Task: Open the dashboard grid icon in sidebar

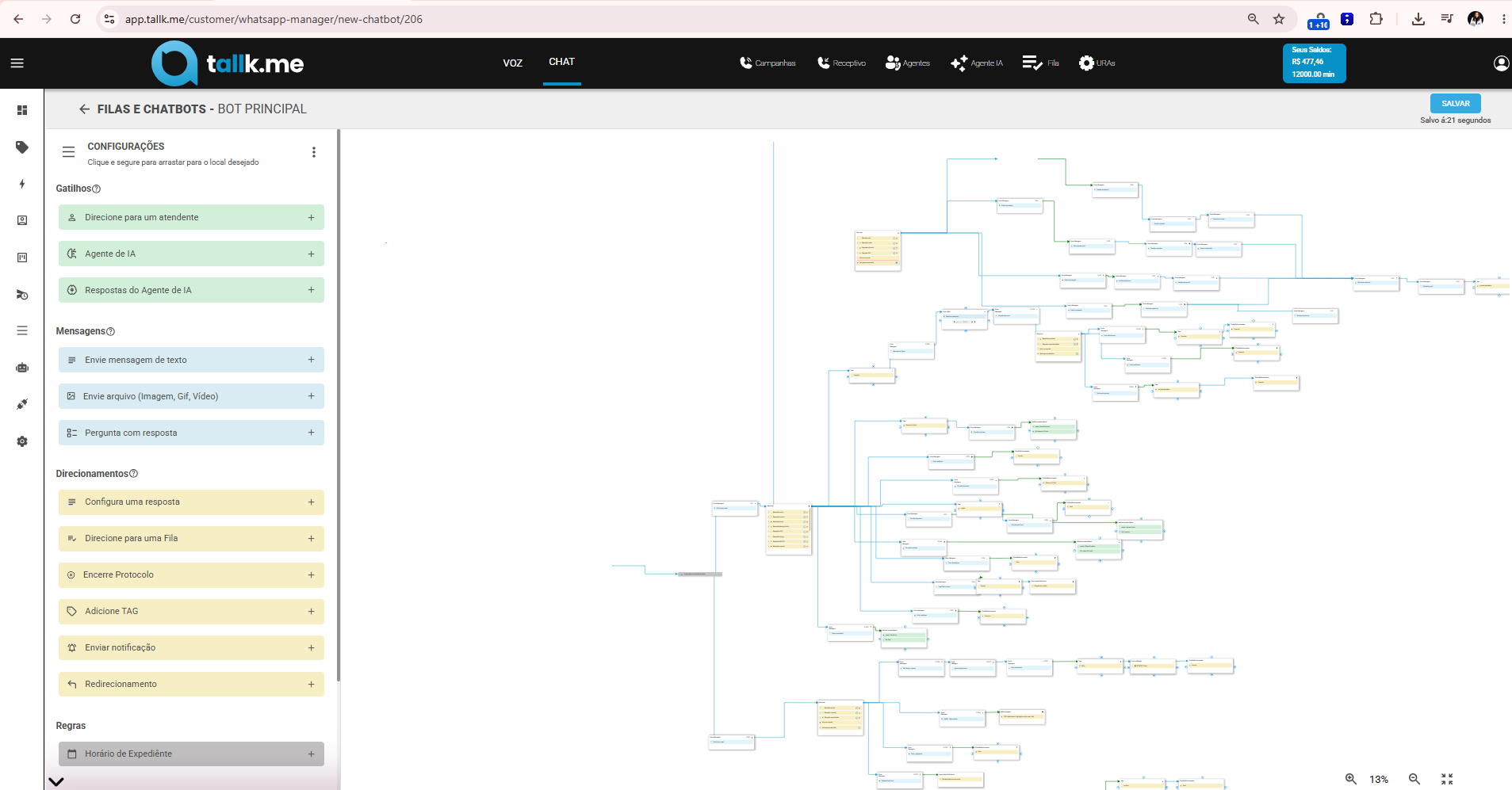Action: (x=22, y=110)
